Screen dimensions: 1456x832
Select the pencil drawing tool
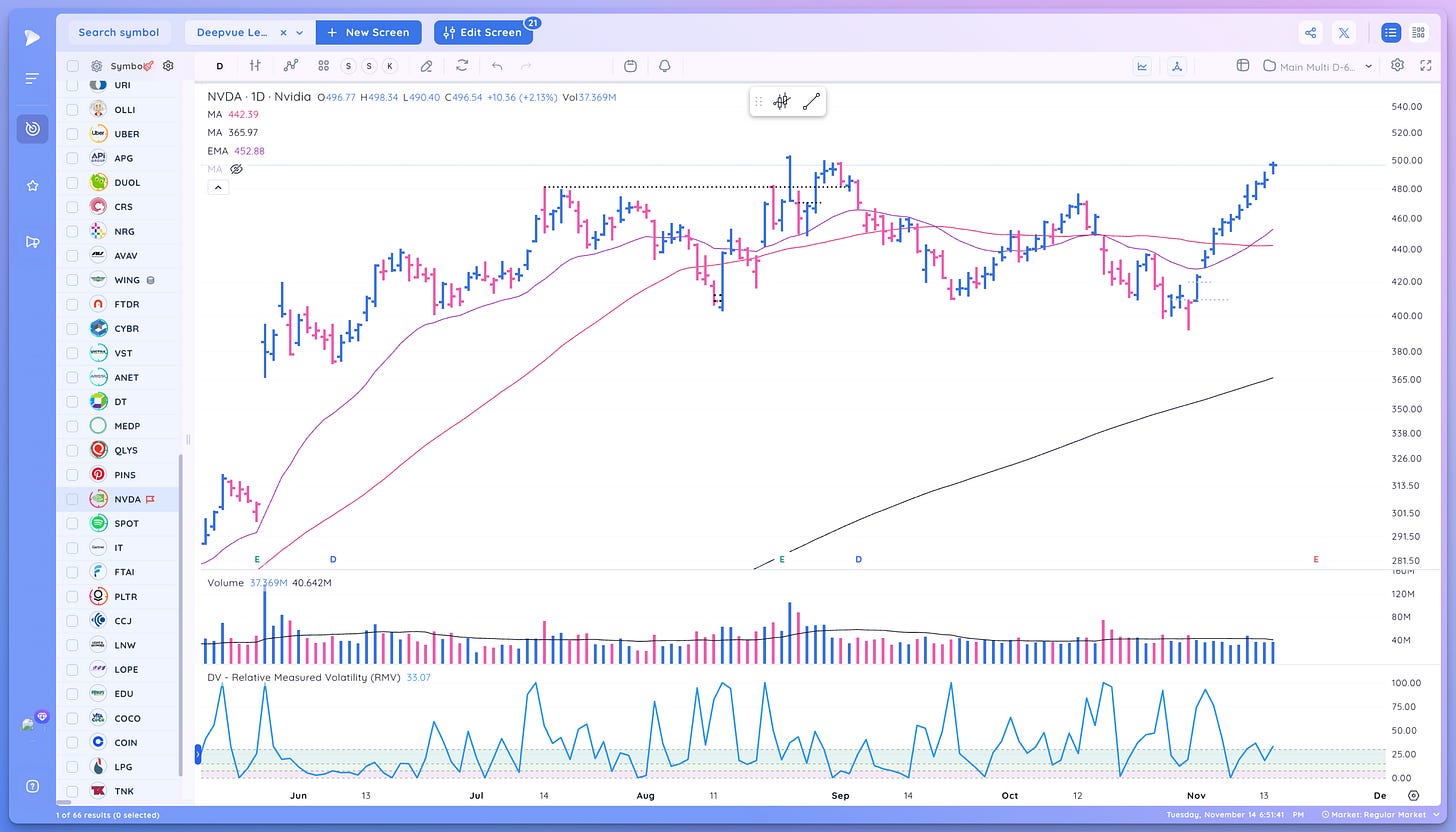tap(427, 66)
